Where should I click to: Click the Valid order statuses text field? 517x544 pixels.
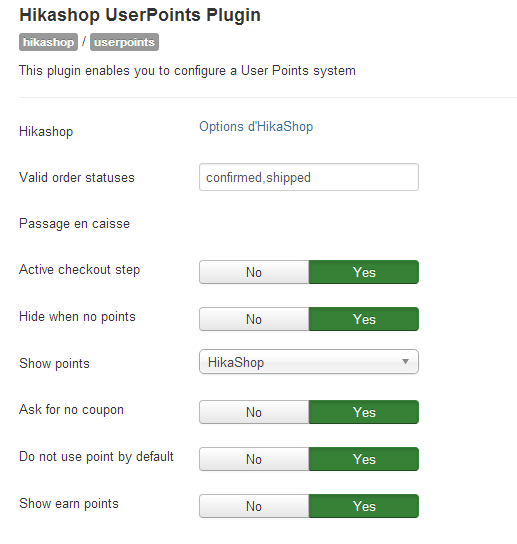click(x=309, y=177)
